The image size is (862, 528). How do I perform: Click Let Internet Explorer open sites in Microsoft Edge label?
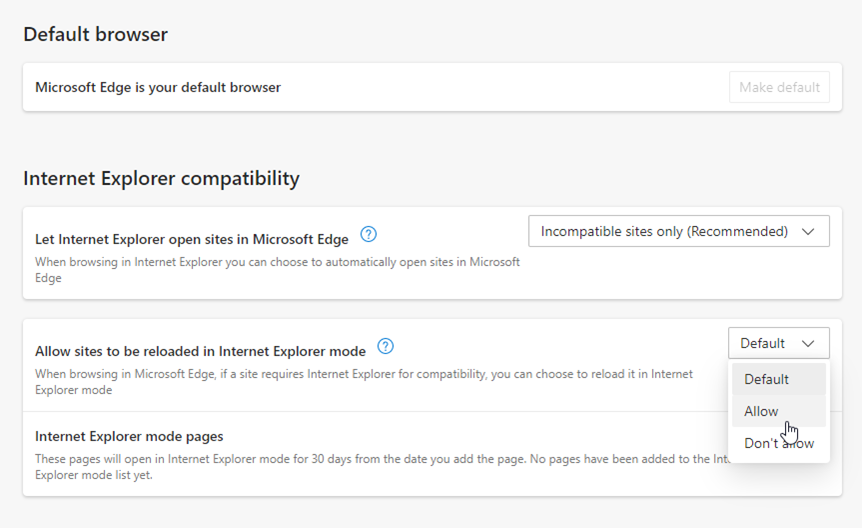tap(192, 239)
